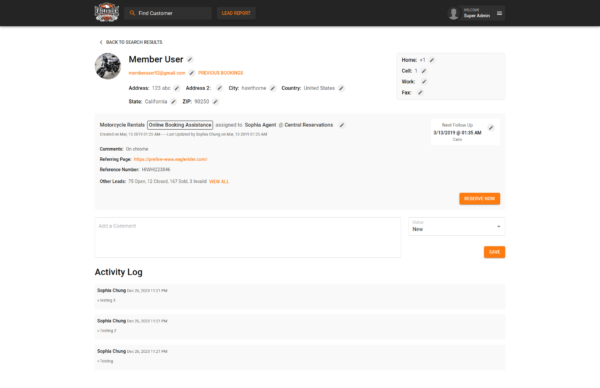The image size is (600, 388).
Task: Click the Reserve Now button
Action: click(479, 199)
